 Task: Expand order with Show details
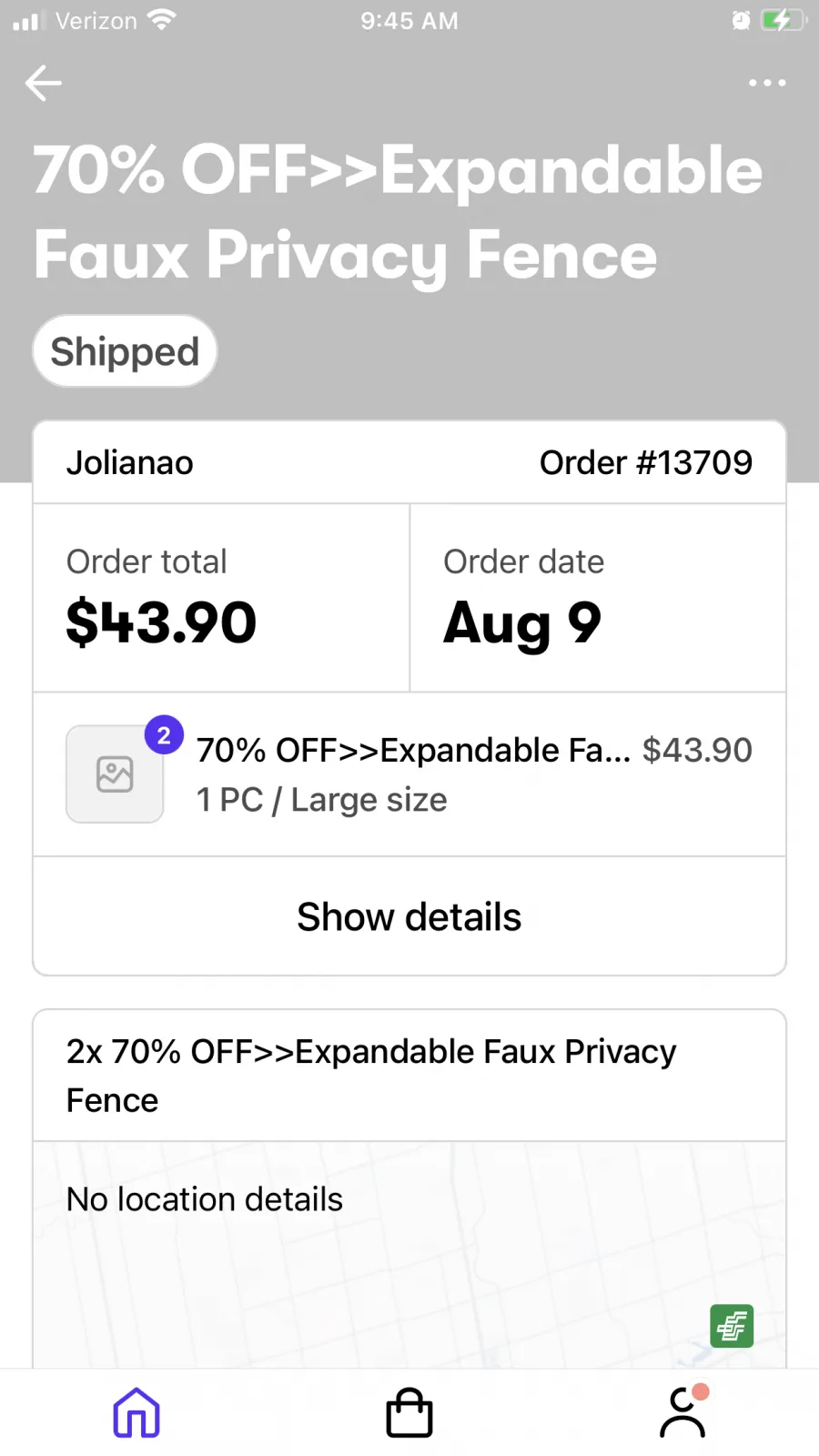[409, 916]
